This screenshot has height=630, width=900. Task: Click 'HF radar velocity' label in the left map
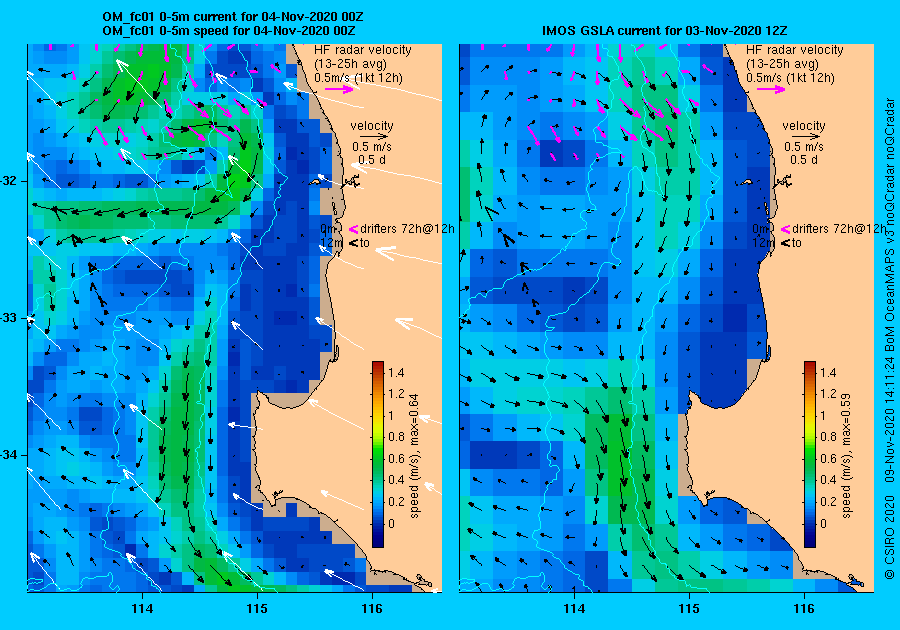[x=363, y=50]
